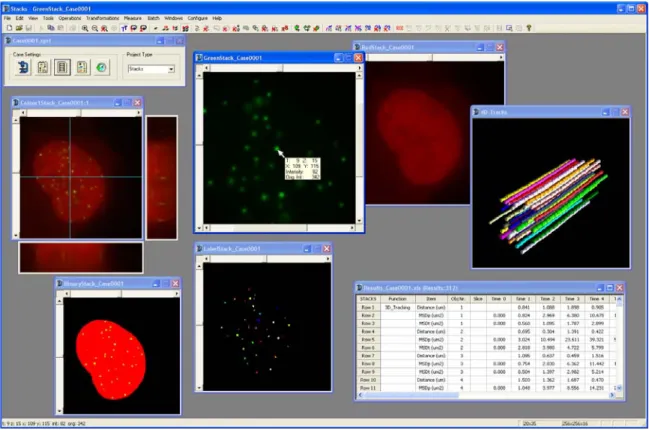Image resolution: width=649 pixels, height=430 pixels.
Task: Open the File menu
Action: click(x=7, y=18)
